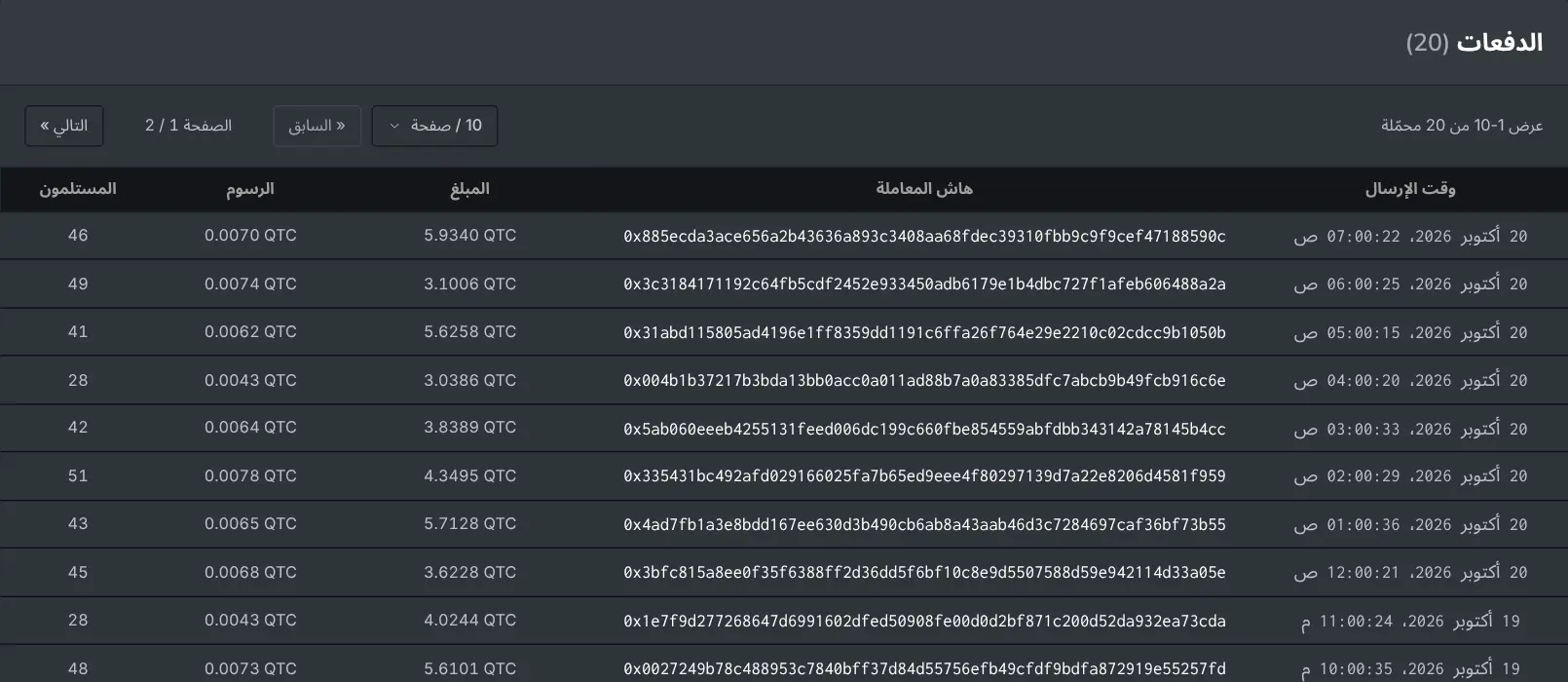1568x682 pixels.
Task: Select amount 3.6228 QTC
Action: coord(469,572)
